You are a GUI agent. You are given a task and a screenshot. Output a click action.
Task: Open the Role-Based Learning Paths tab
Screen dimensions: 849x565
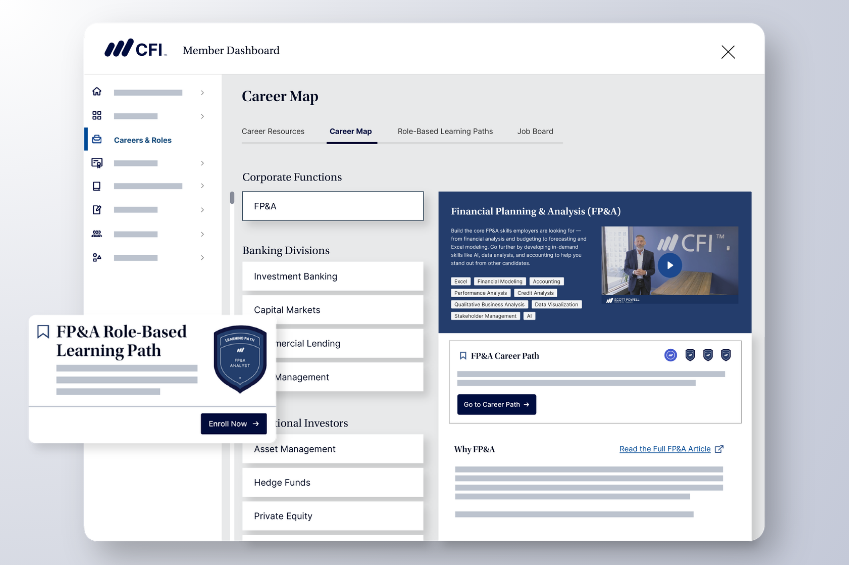pos(445,131)
